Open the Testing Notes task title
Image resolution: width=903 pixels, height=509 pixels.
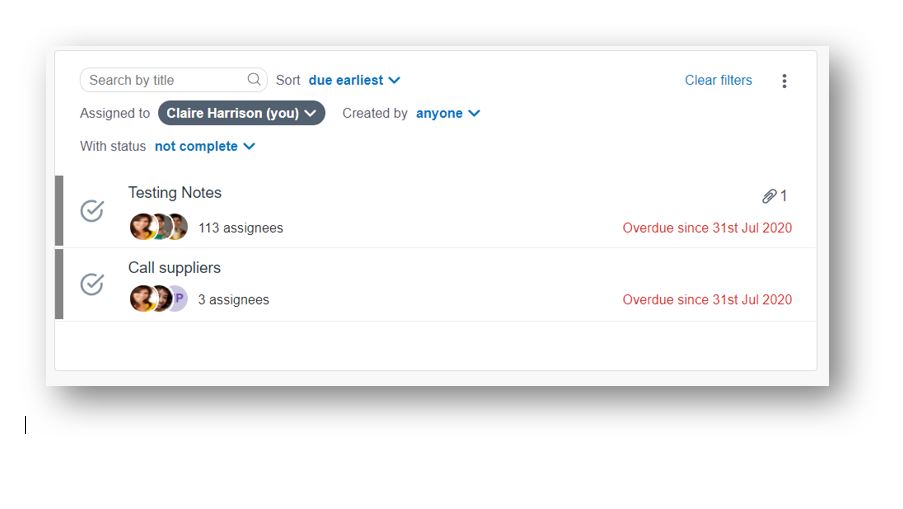(174, 192)
